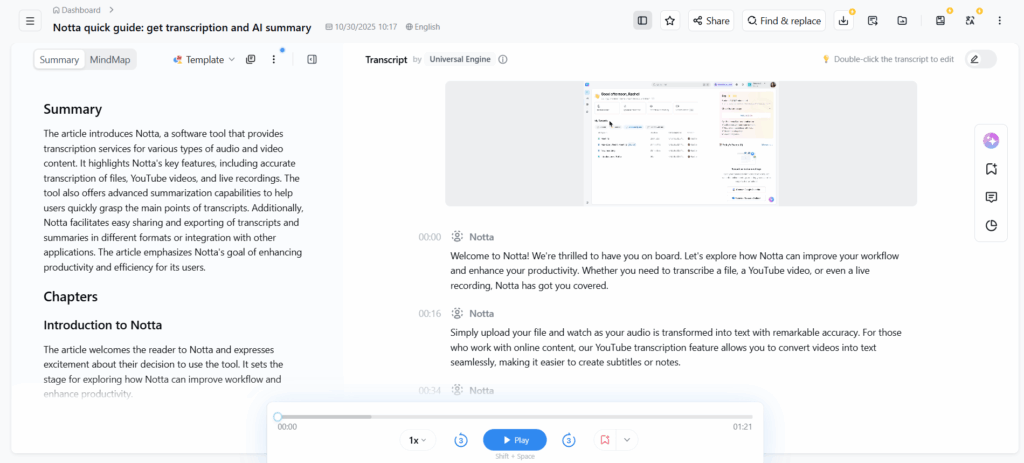The width and height of the screenshot is (1024, 463).
Task: Click the translate icon
Action: pyautogui.click(x=970, y=21)
